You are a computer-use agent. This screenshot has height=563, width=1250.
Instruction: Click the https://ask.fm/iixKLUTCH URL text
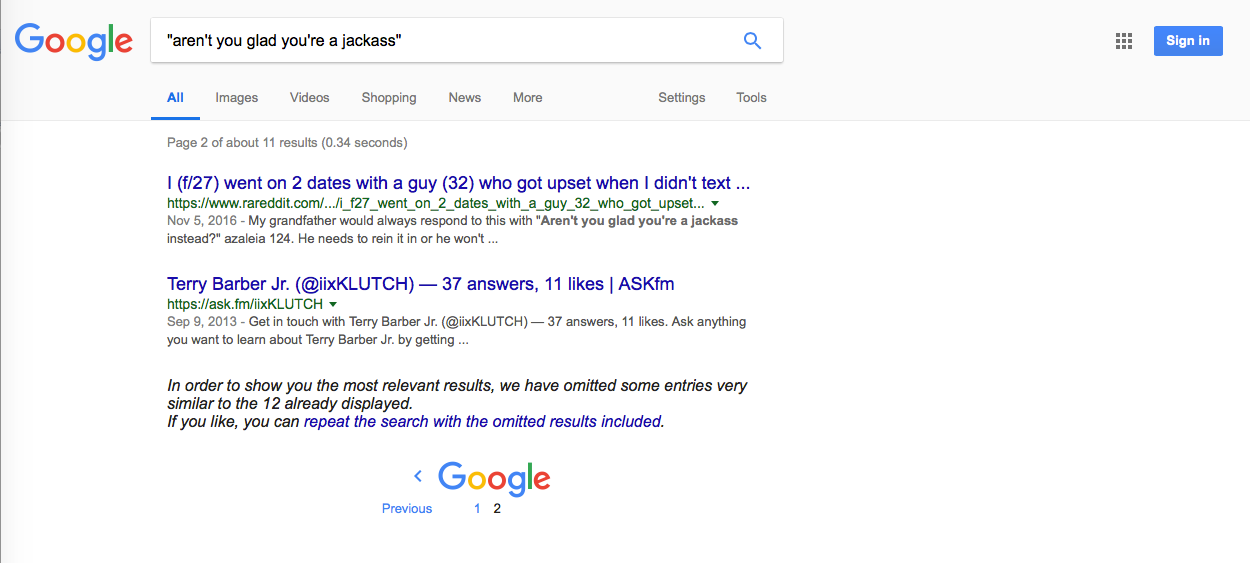click(245, 304)
